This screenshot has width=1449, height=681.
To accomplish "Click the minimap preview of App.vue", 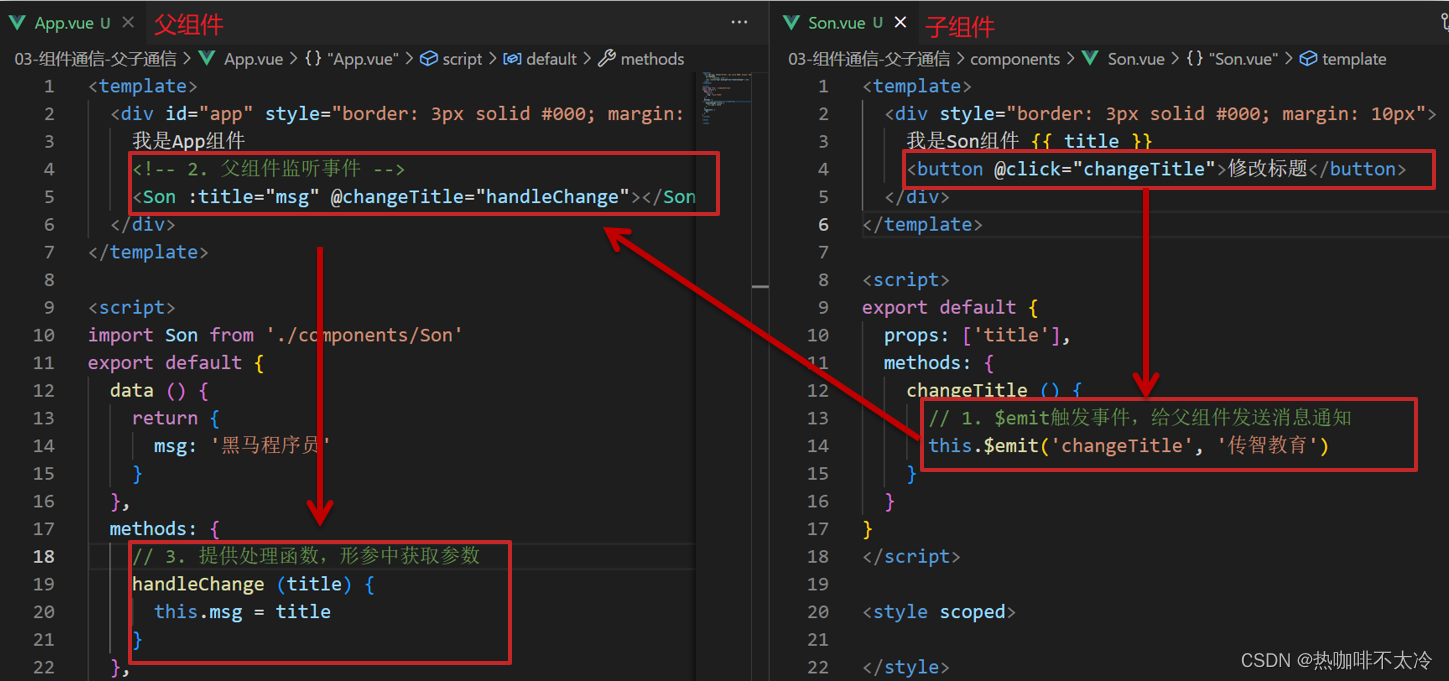I will 721,95.
